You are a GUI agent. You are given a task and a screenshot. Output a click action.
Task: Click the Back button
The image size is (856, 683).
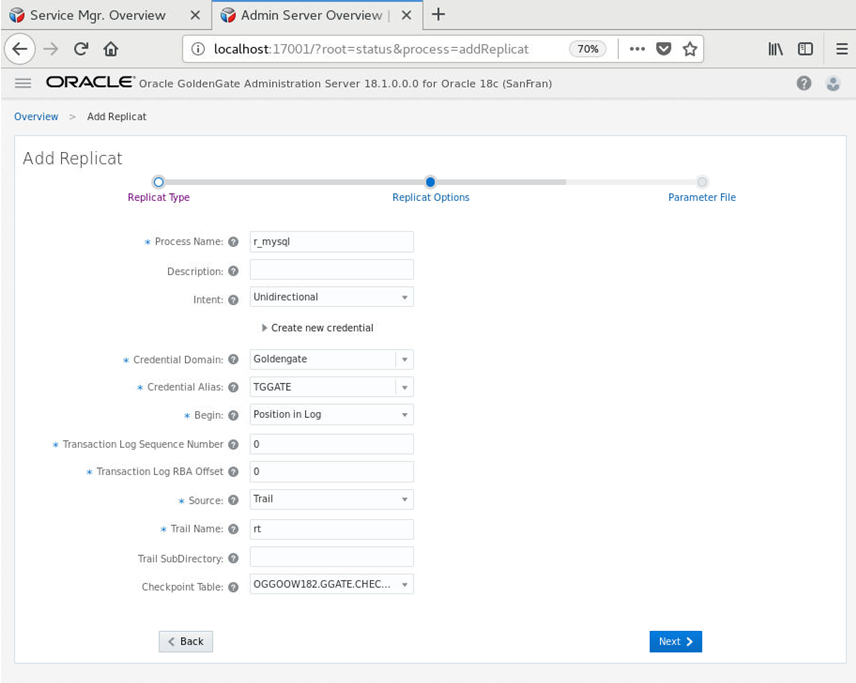(x=186, y=642)
